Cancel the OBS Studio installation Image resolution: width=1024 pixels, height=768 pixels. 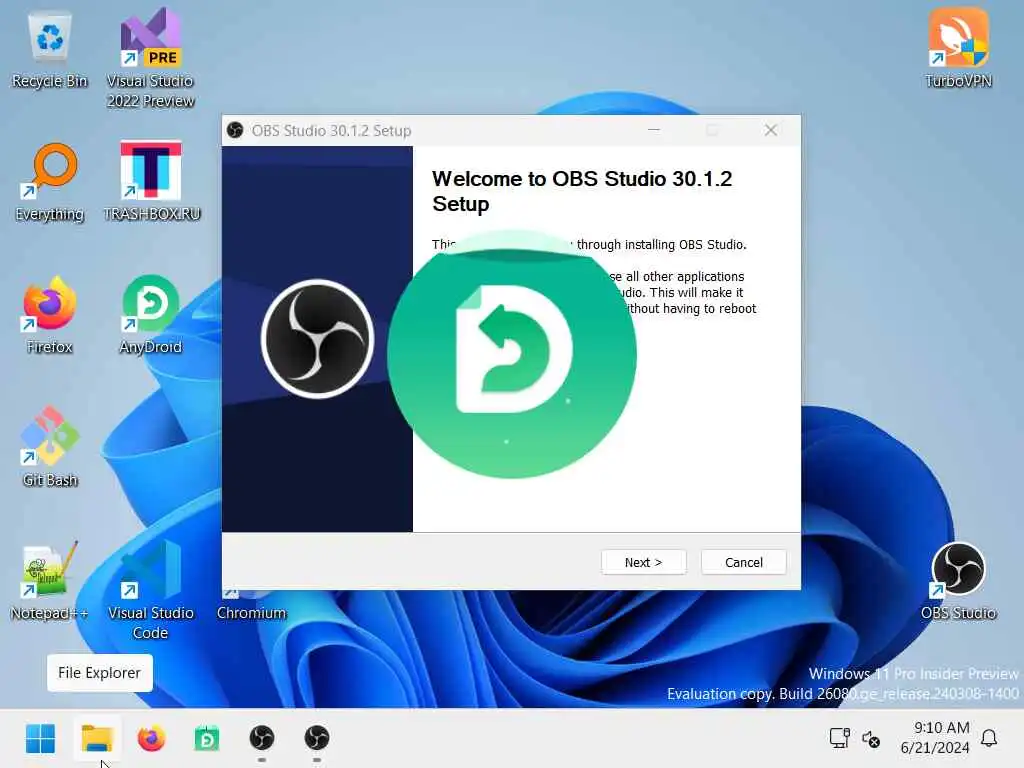[743, 562]
